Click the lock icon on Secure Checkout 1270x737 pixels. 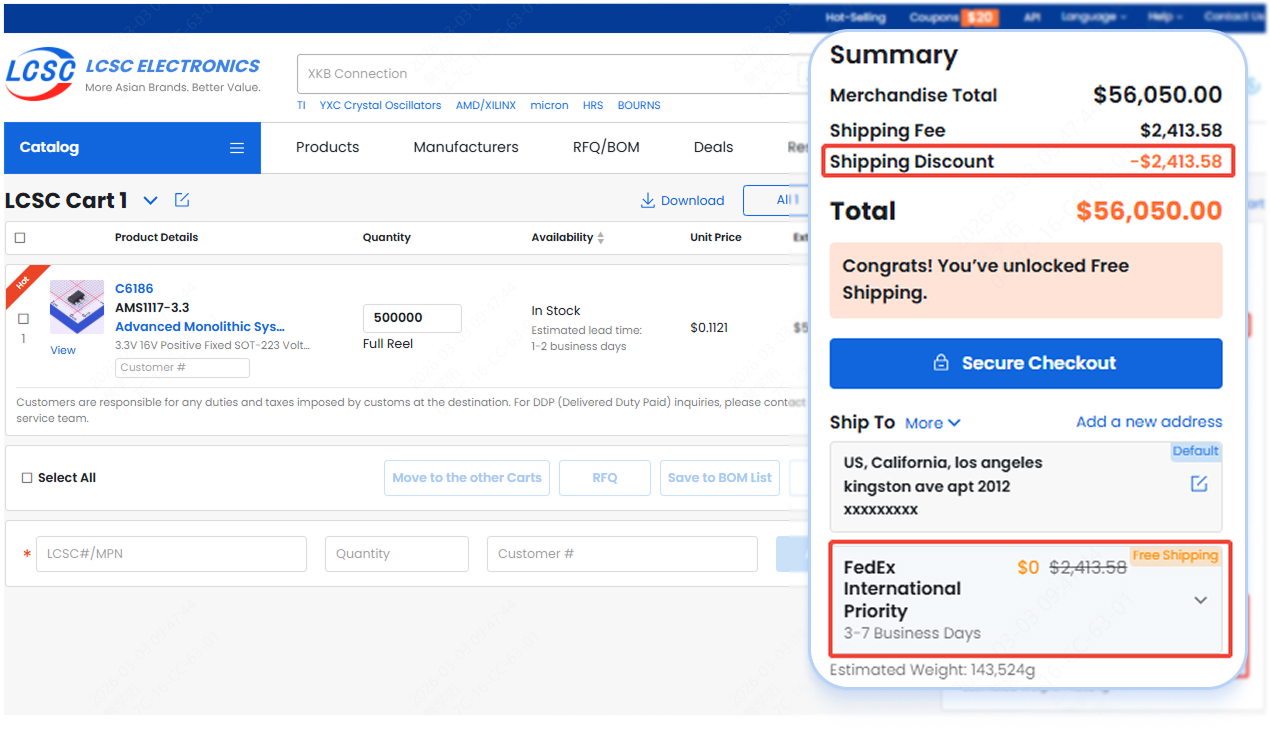click(x=940, y=363)
